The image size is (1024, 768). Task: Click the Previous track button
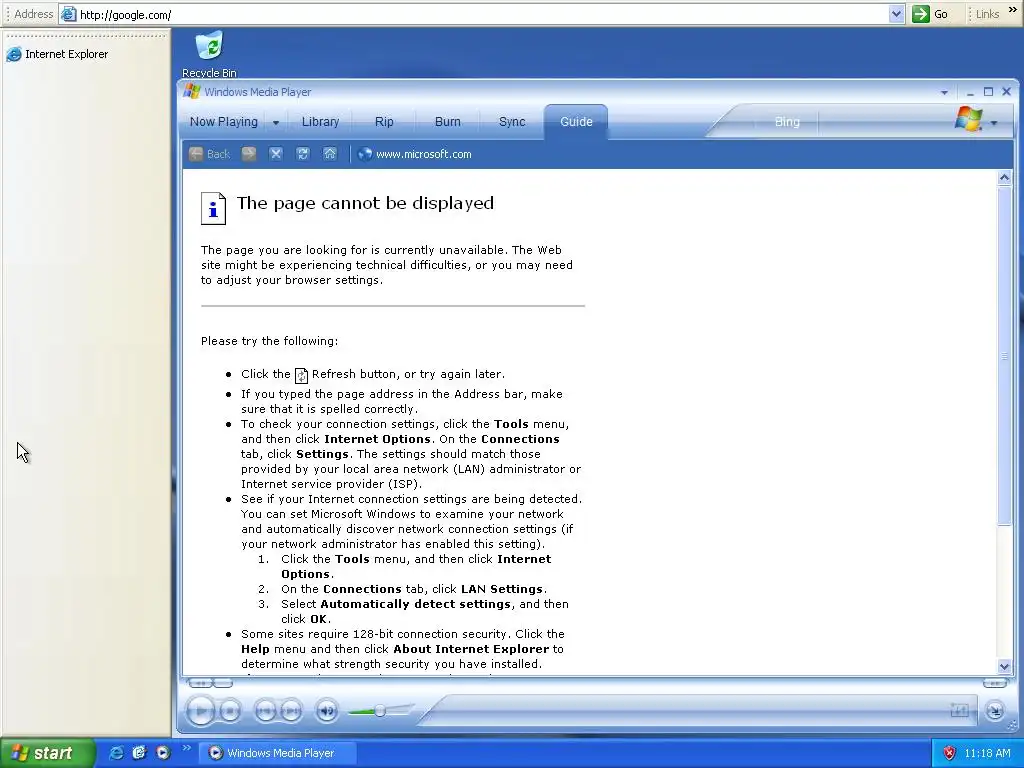coord(265,711)
